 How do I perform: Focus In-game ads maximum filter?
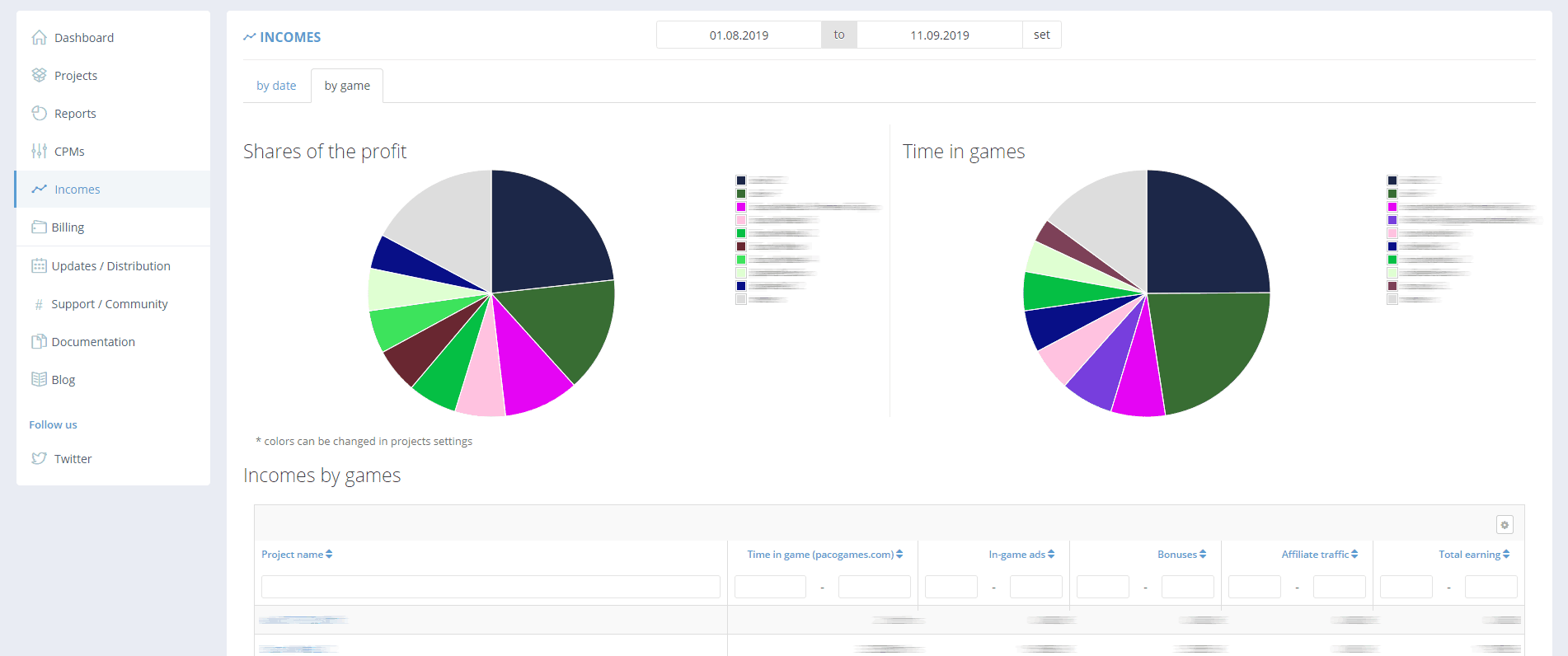coord(1036,587)
